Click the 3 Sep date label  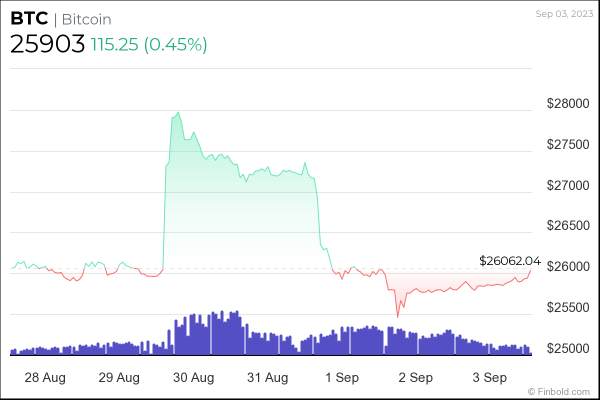click(489, 378)
